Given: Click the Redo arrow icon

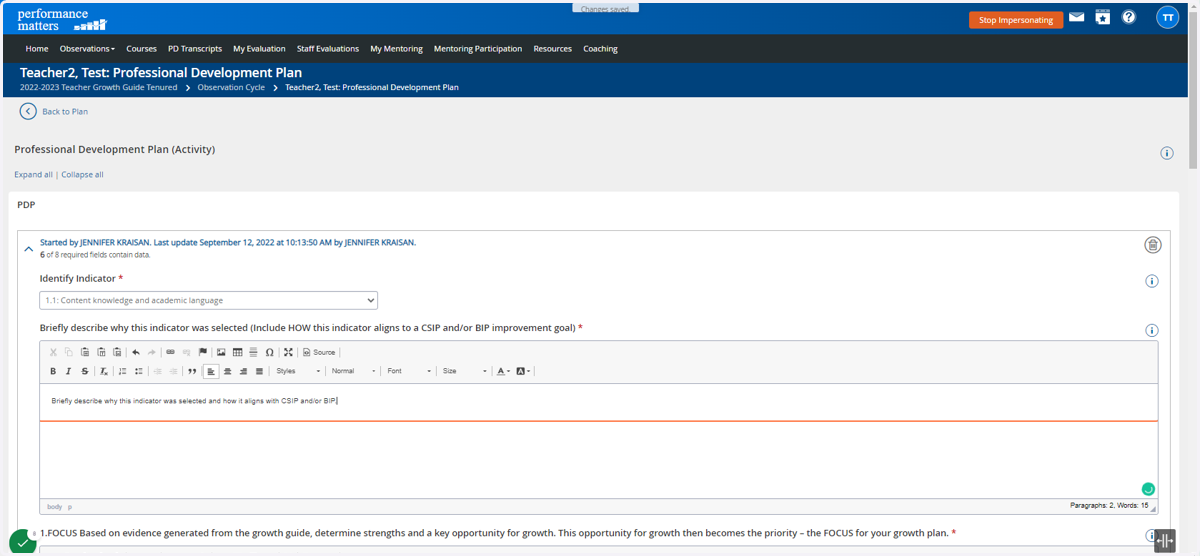Looking at the screenshot, I should 151,352.
